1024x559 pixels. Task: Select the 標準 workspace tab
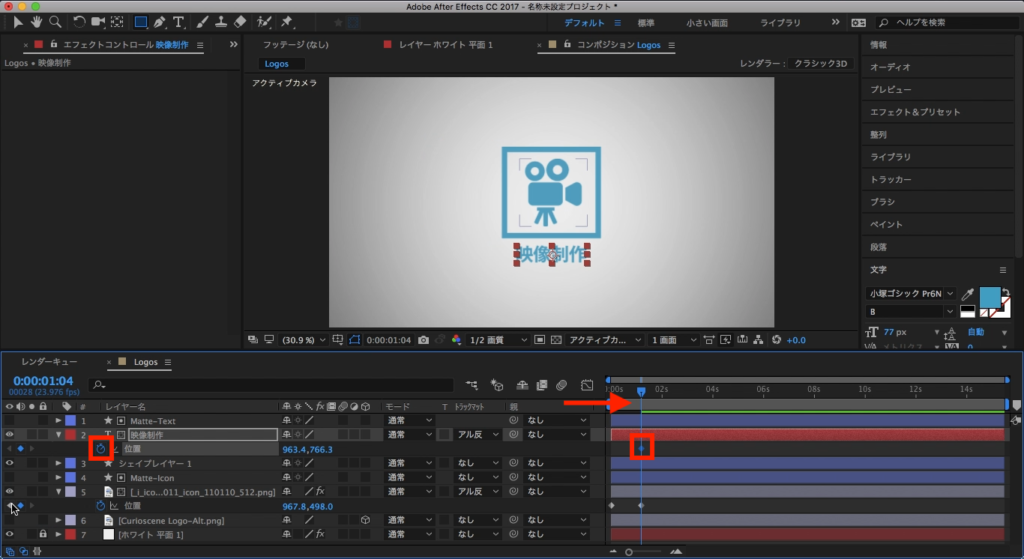click(x=646, y=21)
